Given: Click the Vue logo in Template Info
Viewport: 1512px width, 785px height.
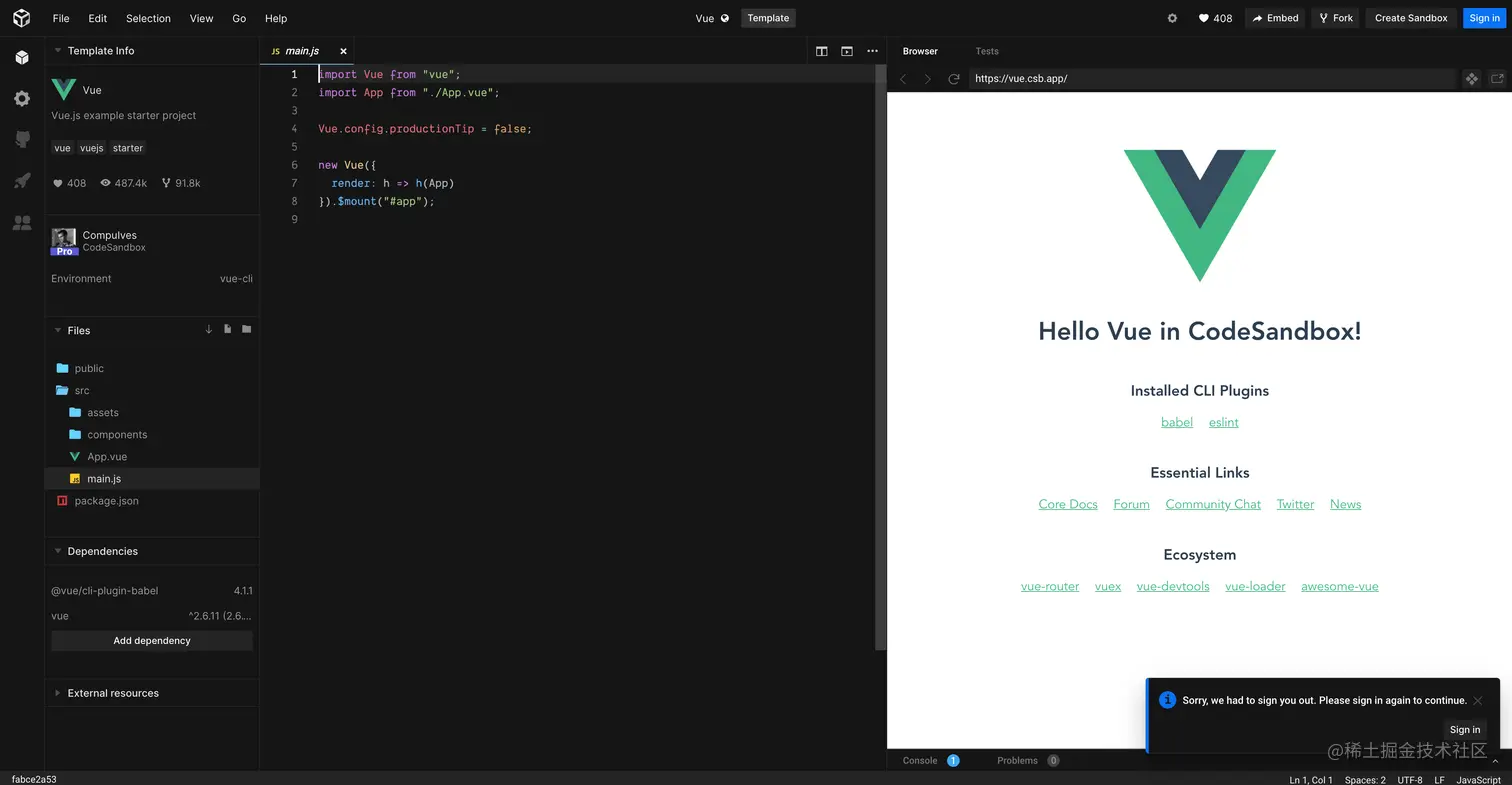Looking at the screenshot, I should [x=64, y=90].
